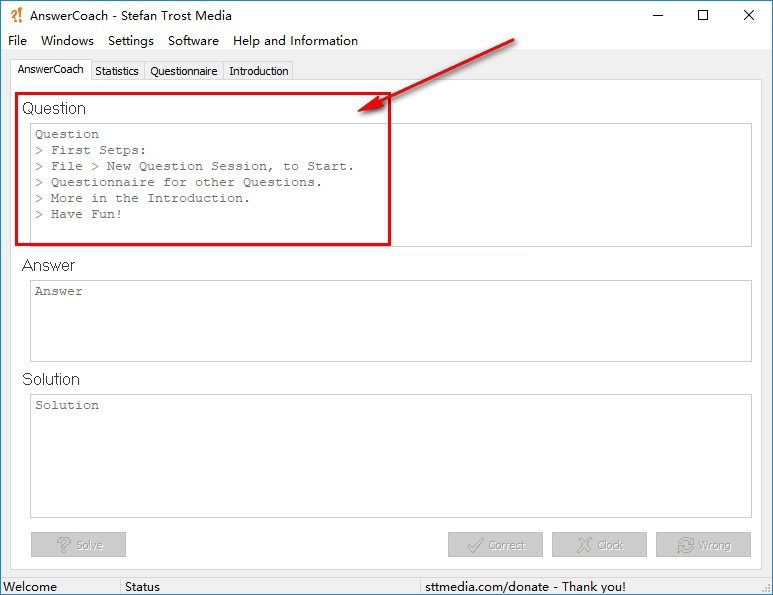Click the Wrong button
Viewport: 773px width, 595px height.
tap(703, 545)
